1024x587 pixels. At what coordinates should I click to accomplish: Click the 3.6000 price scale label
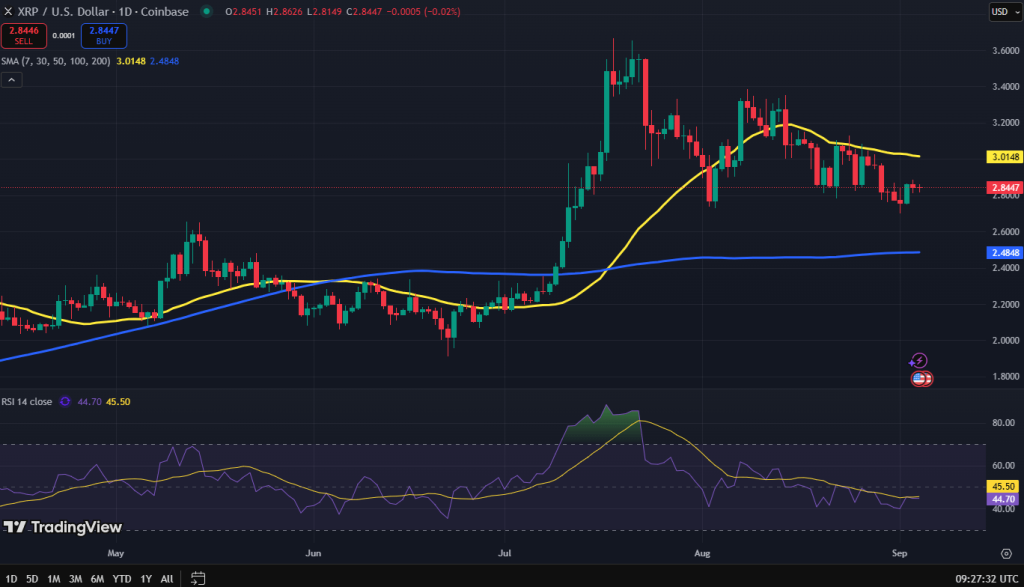point(1005,50)
